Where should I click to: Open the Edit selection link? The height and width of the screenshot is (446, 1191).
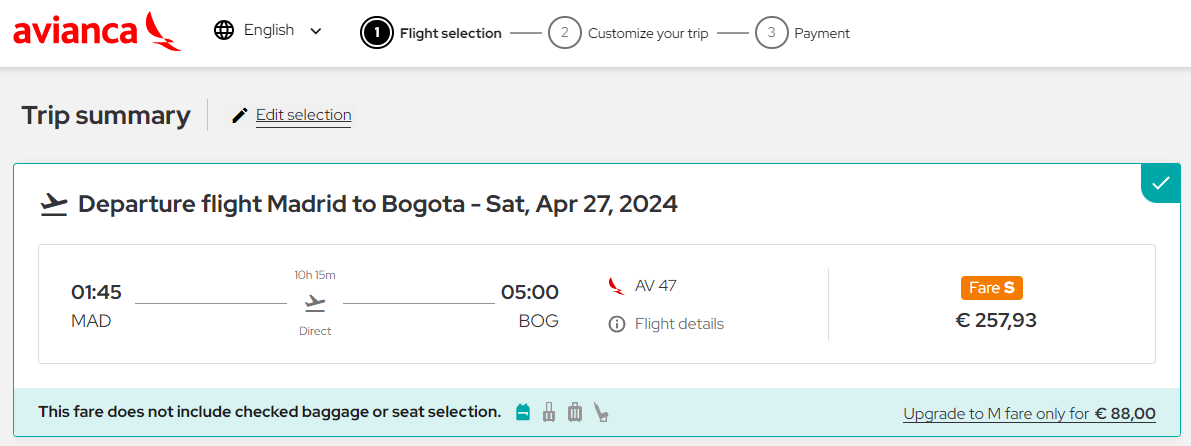click(304, 115)
